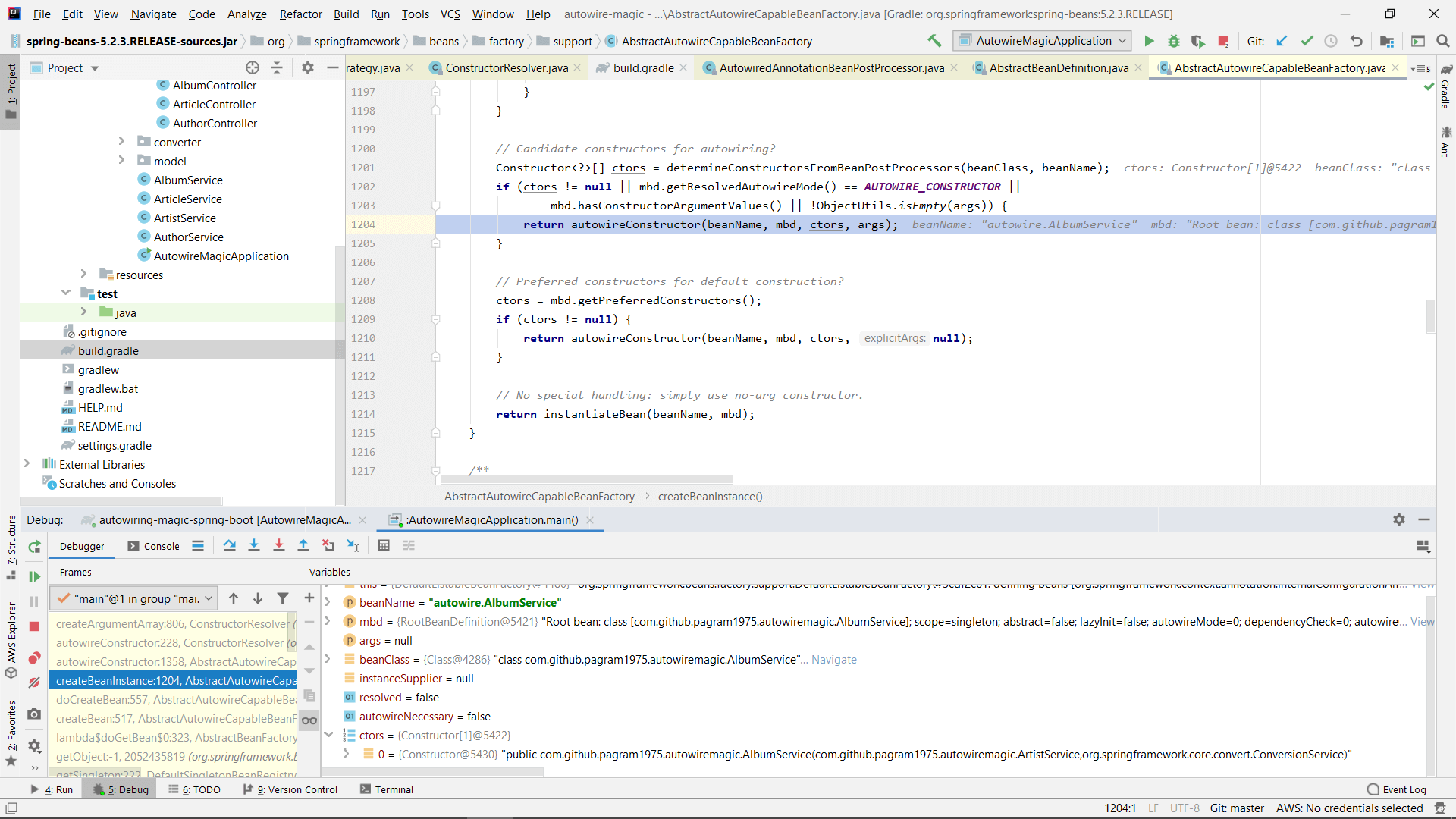Click the Step Out debug icon
Image resolution: width=1456 pixels, height=819 pixels.
(303, 545)
